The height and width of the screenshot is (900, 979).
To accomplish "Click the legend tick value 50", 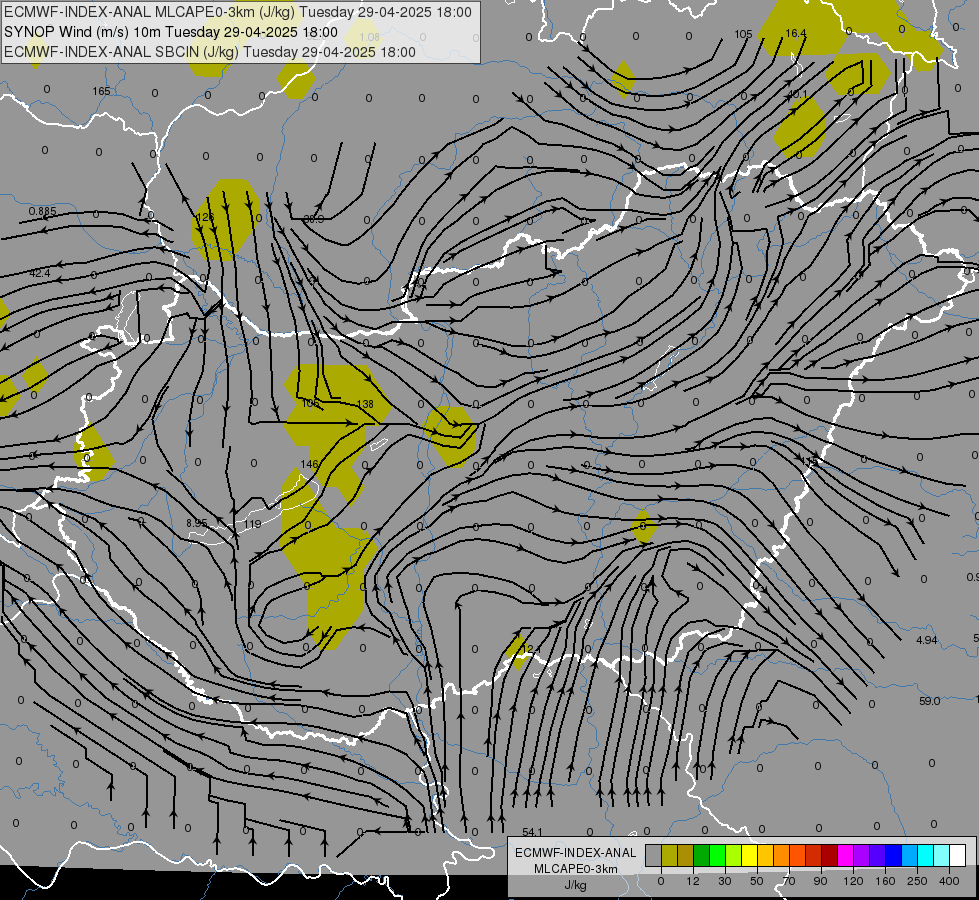I will (x=757, y=881).
